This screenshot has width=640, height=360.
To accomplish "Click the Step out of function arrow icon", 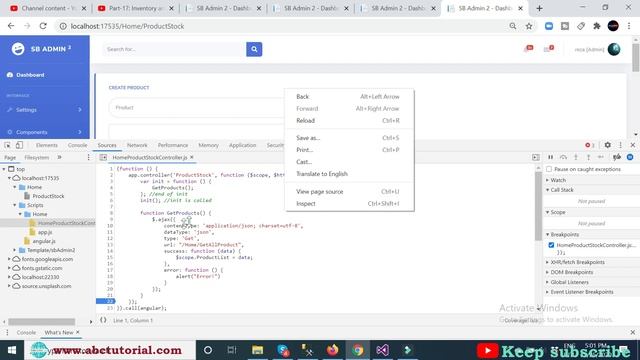I will tap(589, 157).
